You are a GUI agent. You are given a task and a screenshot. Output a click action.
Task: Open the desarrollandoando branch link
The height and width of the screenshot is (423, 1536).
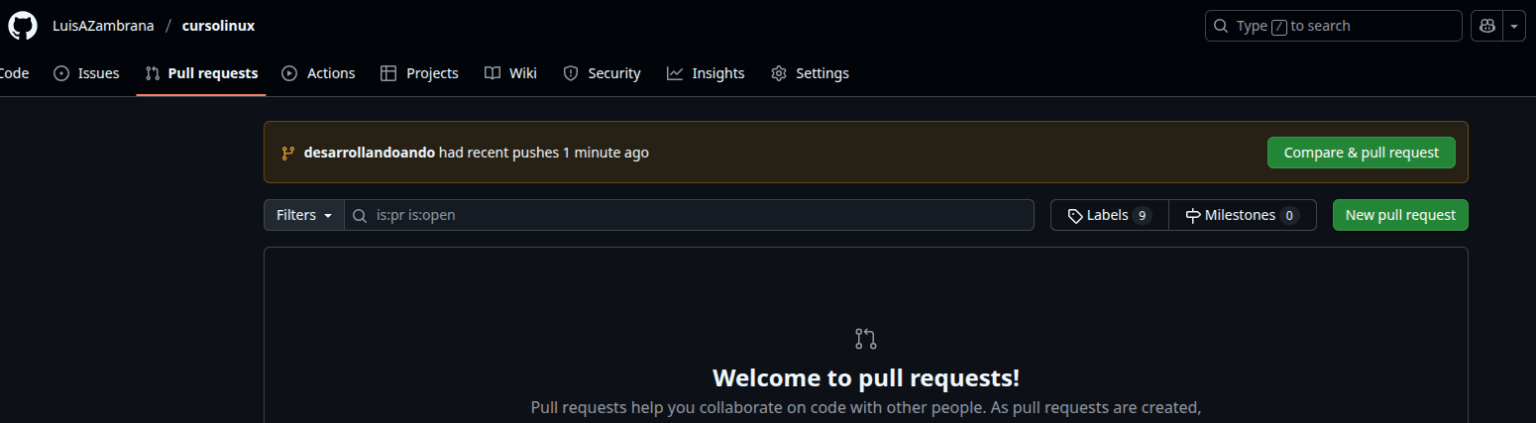[x=369, y=153]
